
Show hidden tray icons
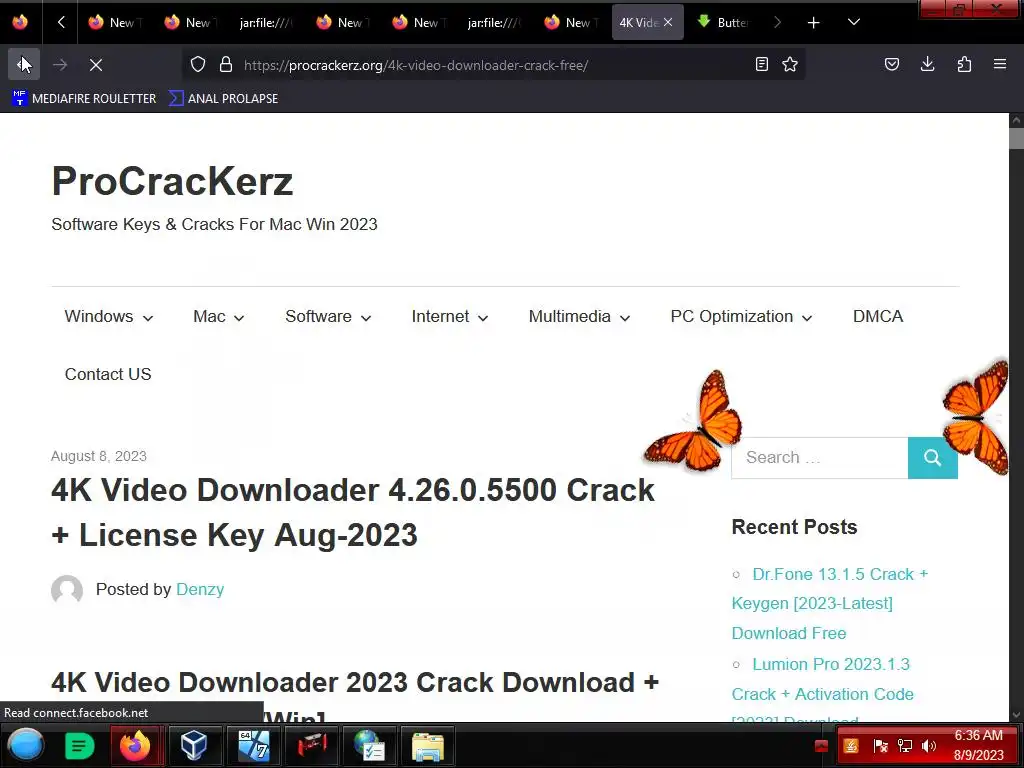[x=822, y=746]
